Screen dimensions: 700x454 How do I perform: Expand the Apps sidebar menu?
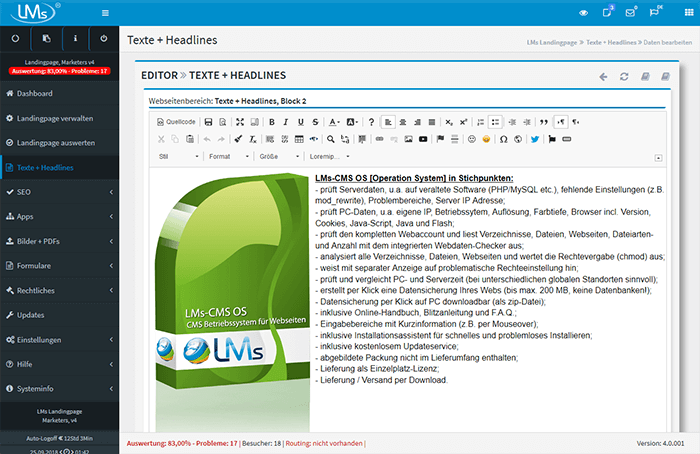[59, 217]
